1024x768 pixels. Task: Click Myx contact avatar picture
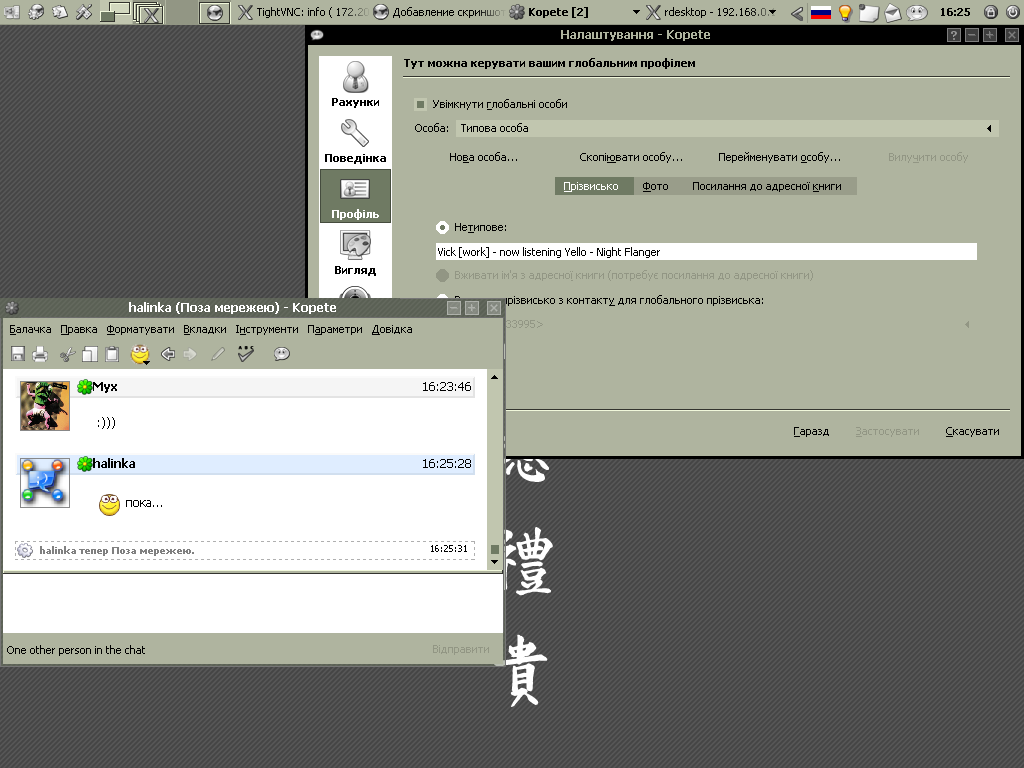click(x=44, y=406)
